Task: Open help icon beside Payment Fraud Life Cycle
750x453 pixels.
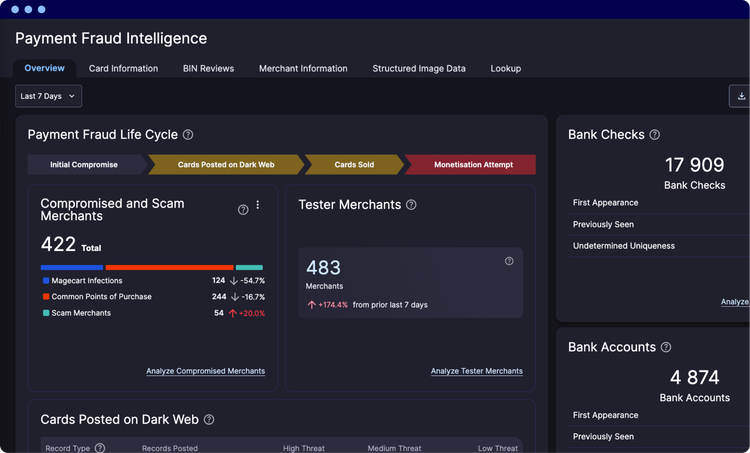Action: coord(188,135)
